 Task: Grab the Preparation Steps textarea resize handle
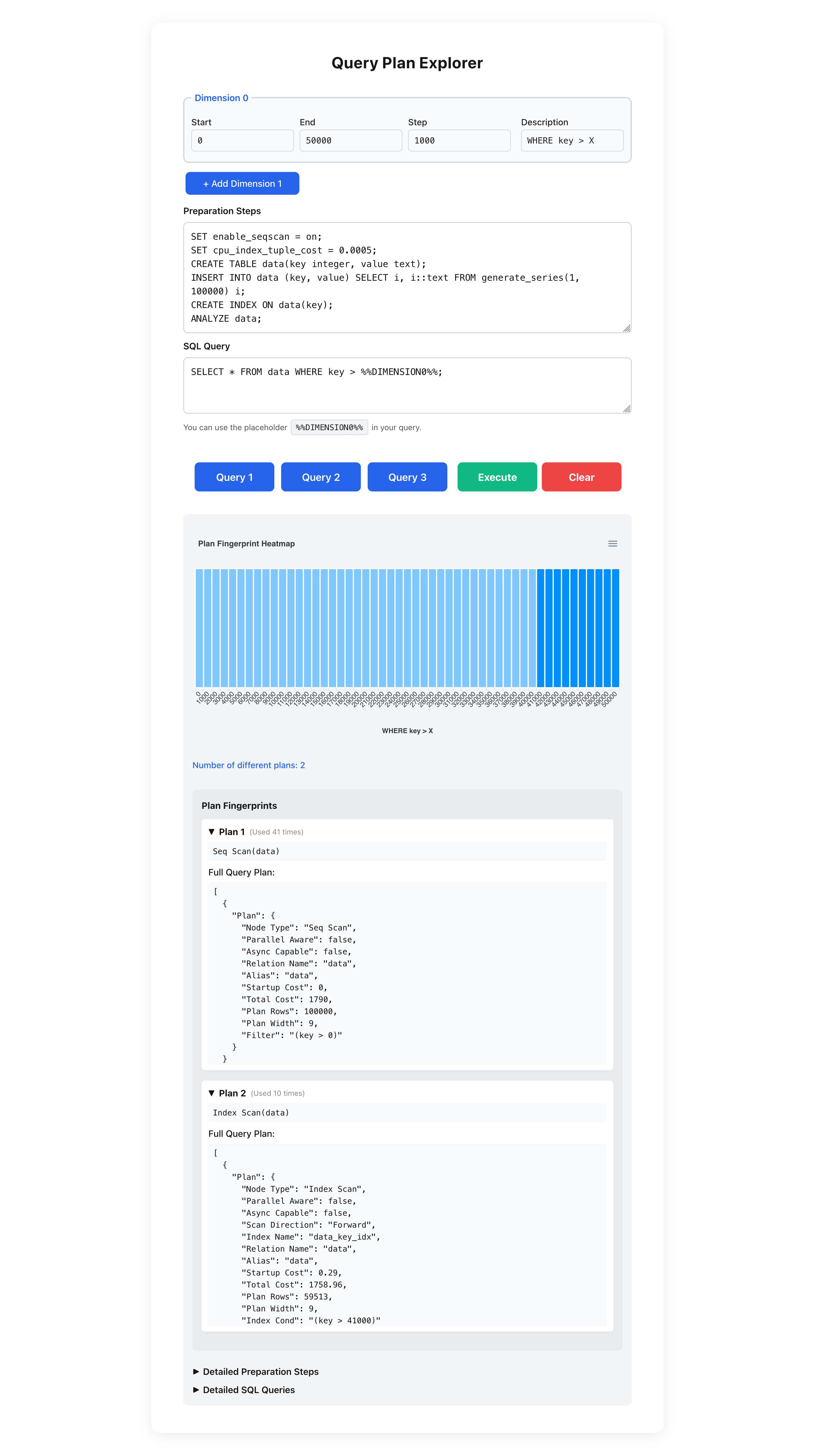click(x=627, y=328)
